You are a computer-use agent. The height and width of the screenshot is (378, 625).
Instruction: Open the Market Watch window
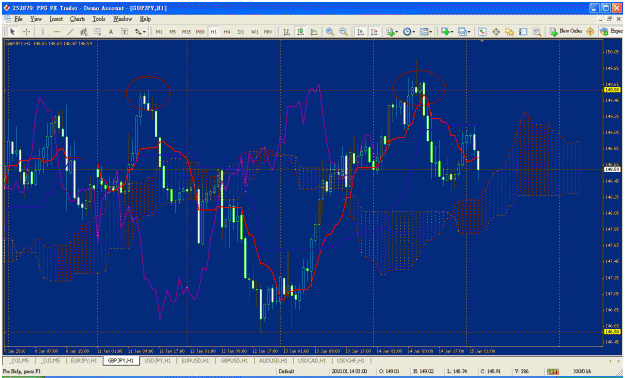click(482, 32)
